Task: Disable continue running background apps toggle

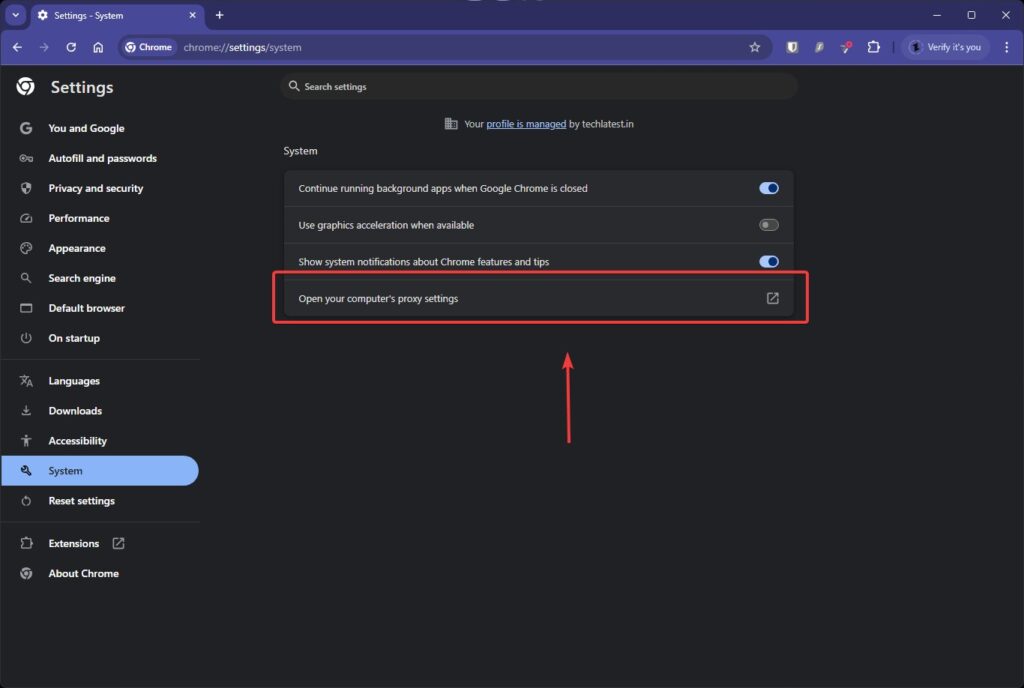Action: [769, 188]
